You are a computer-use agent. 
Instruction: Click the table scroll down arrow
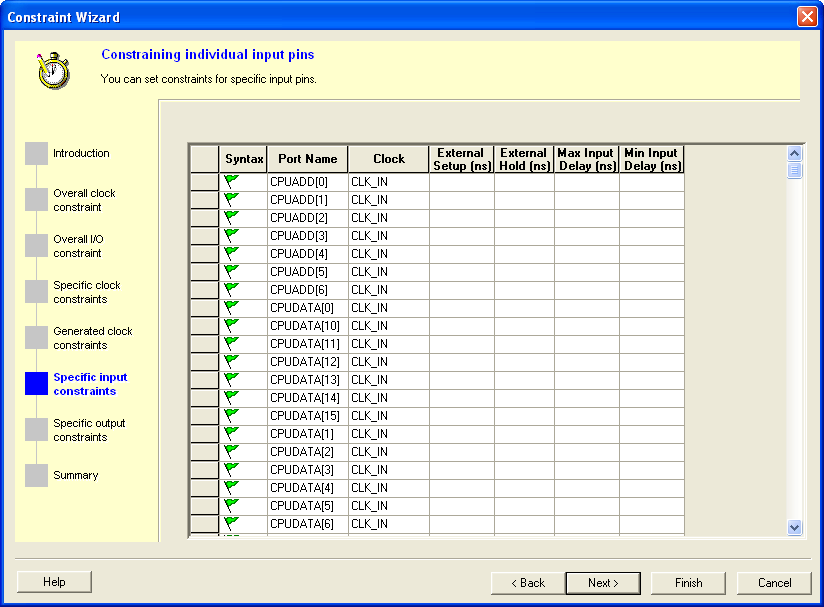point(794,527)
